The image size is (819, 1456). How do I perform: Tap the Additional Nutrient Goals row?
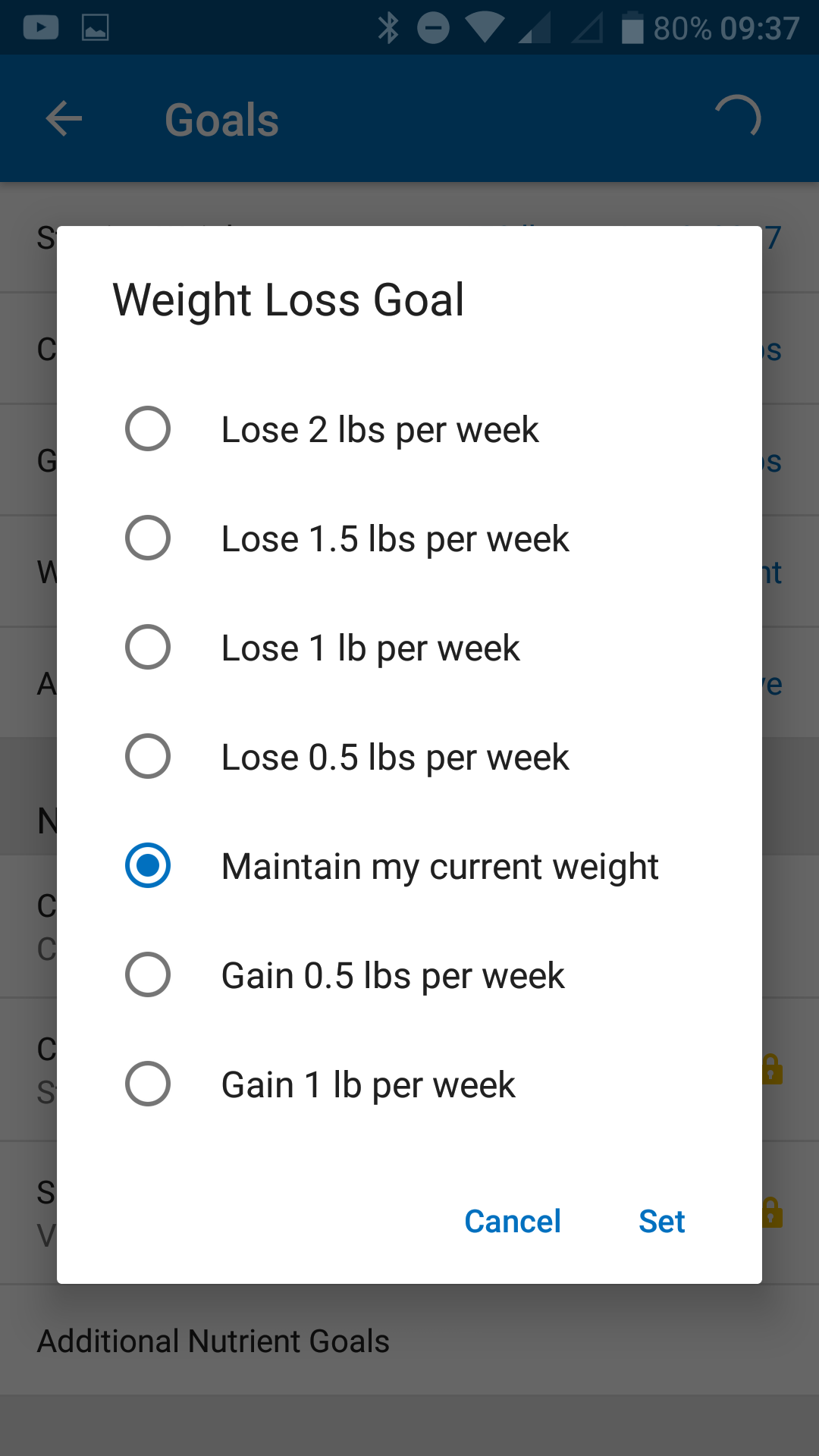(213, 1341)
